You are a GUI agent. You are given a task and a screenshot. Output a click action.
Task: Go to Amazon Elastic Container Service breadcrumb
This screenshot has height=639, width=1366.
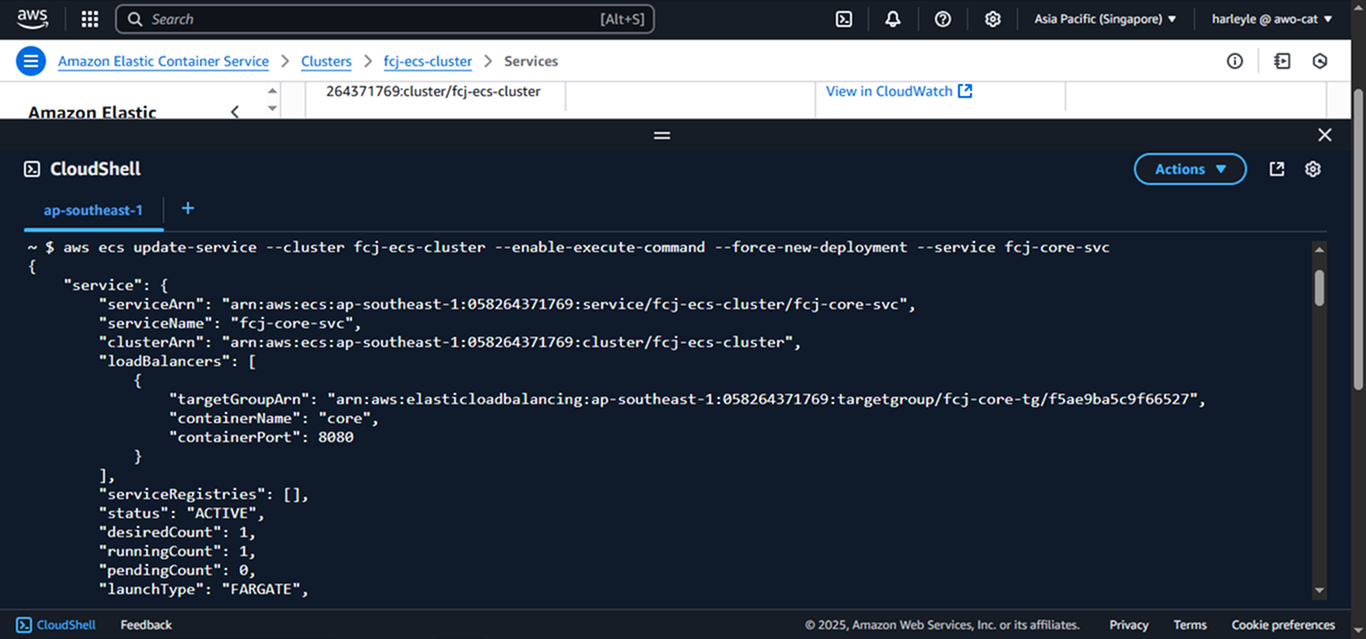coord(163,61)
